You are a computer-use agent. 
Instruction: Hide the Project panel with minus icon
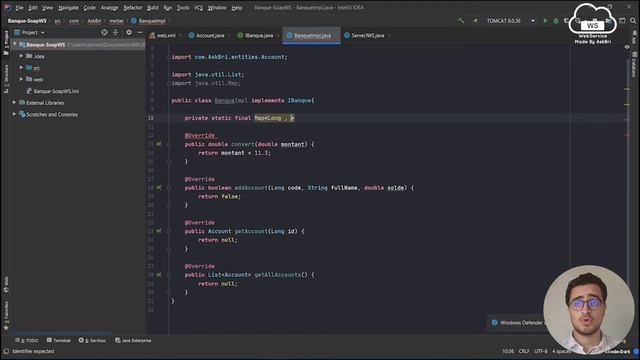pos(140,32)
